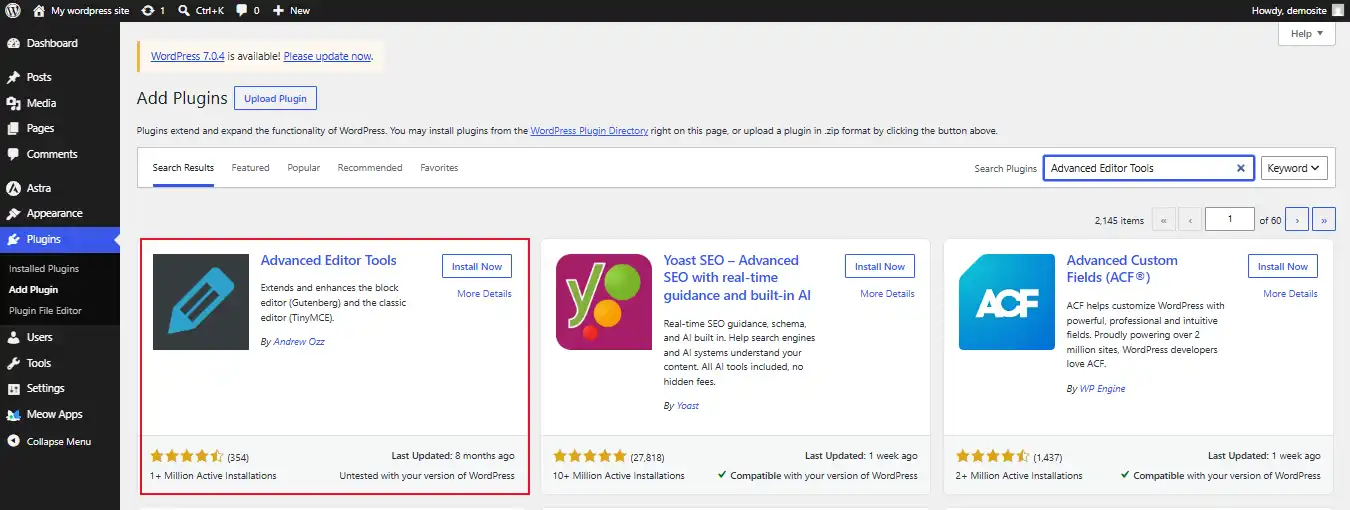Select the Plugins sidebar item
Screen dimensions: 1350x510
pos(60,239)
